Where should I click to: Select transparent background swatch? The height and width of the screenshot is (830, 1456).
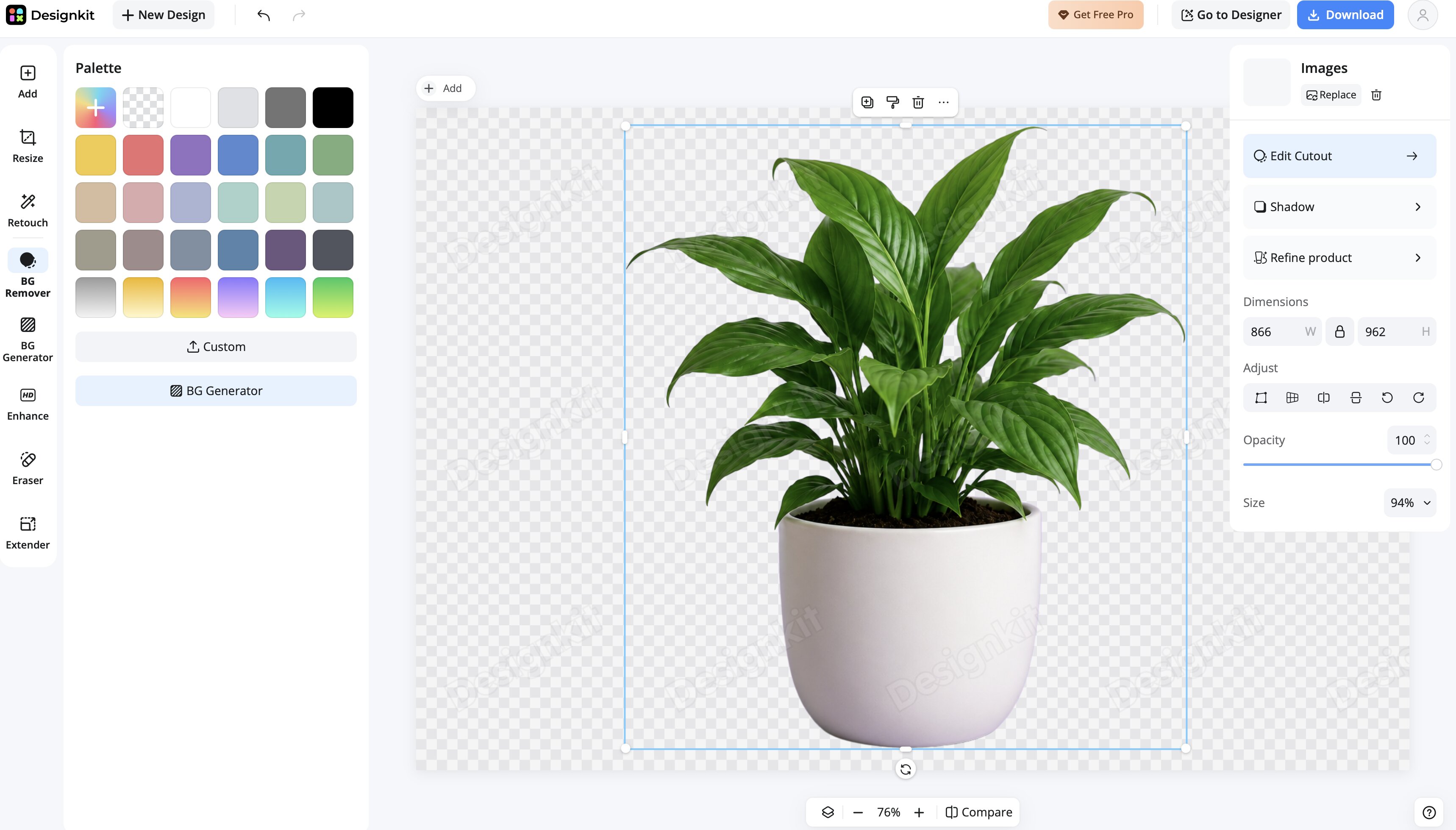[x=143, y=108]
